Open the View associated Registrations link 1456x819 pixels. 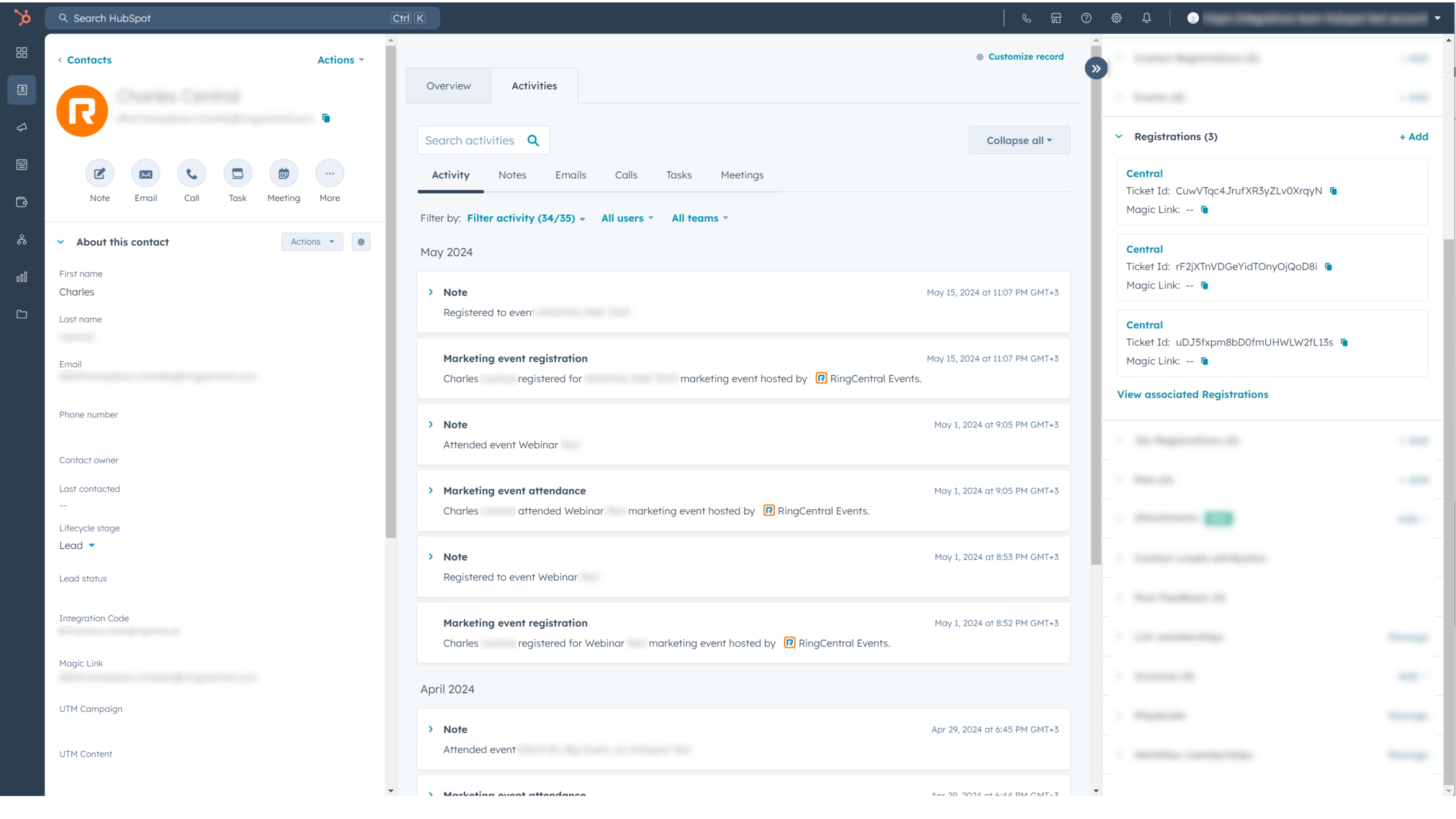pos(1192,394)
